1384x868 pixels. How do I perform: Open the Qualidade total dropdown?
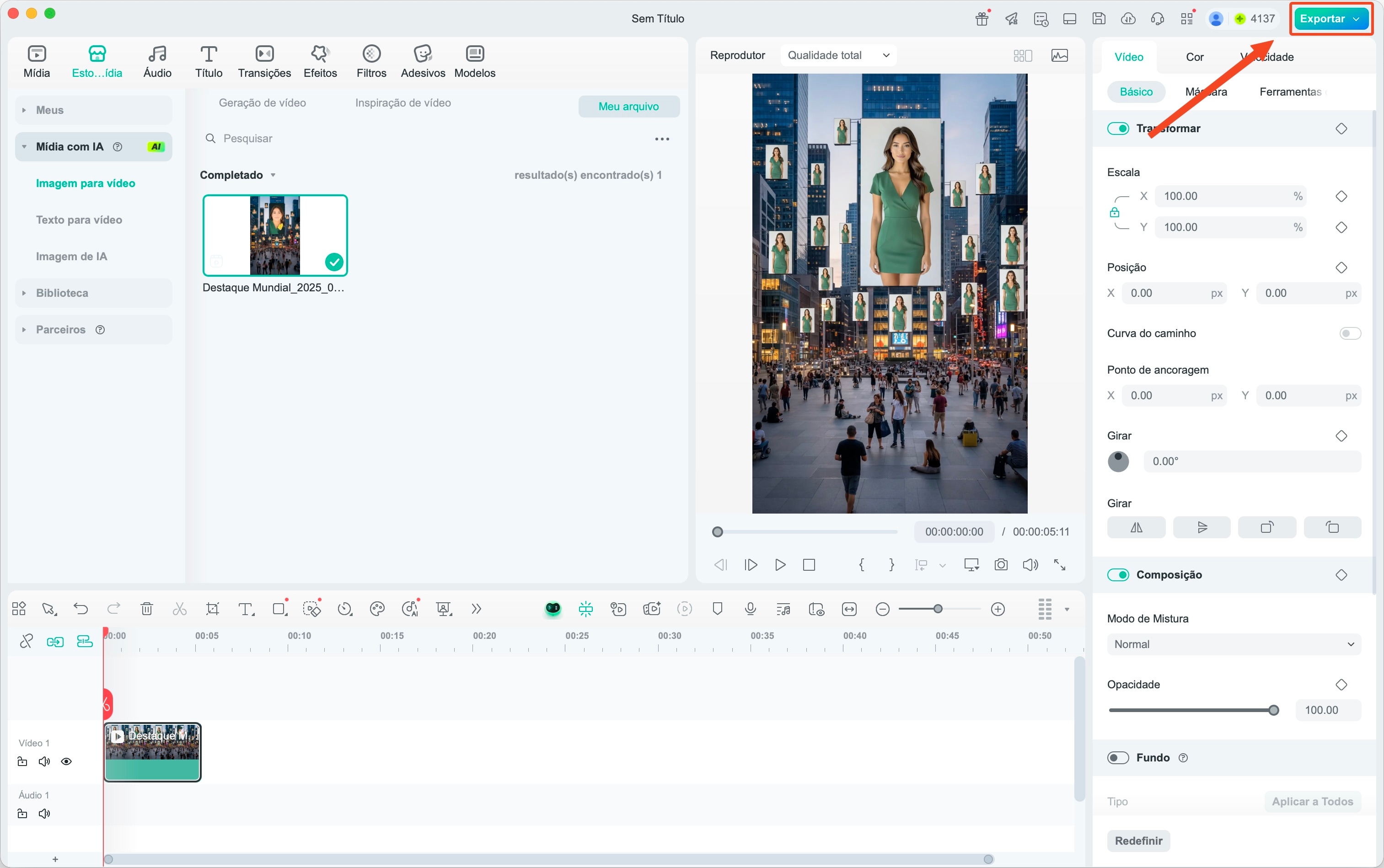pos(837,54)
